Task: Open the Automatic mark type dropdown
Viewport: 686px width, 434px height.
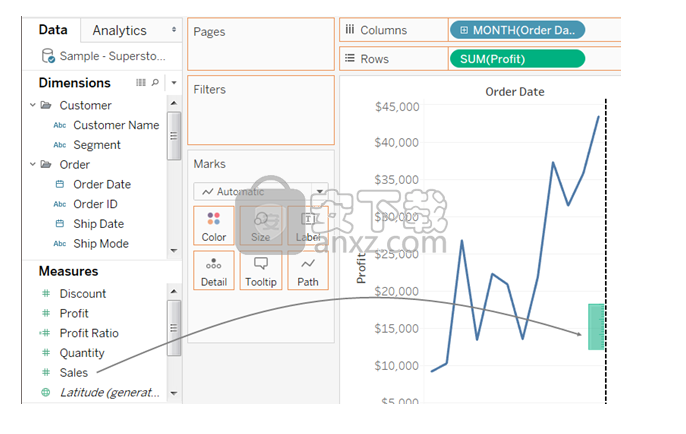Action: [261, 191]
